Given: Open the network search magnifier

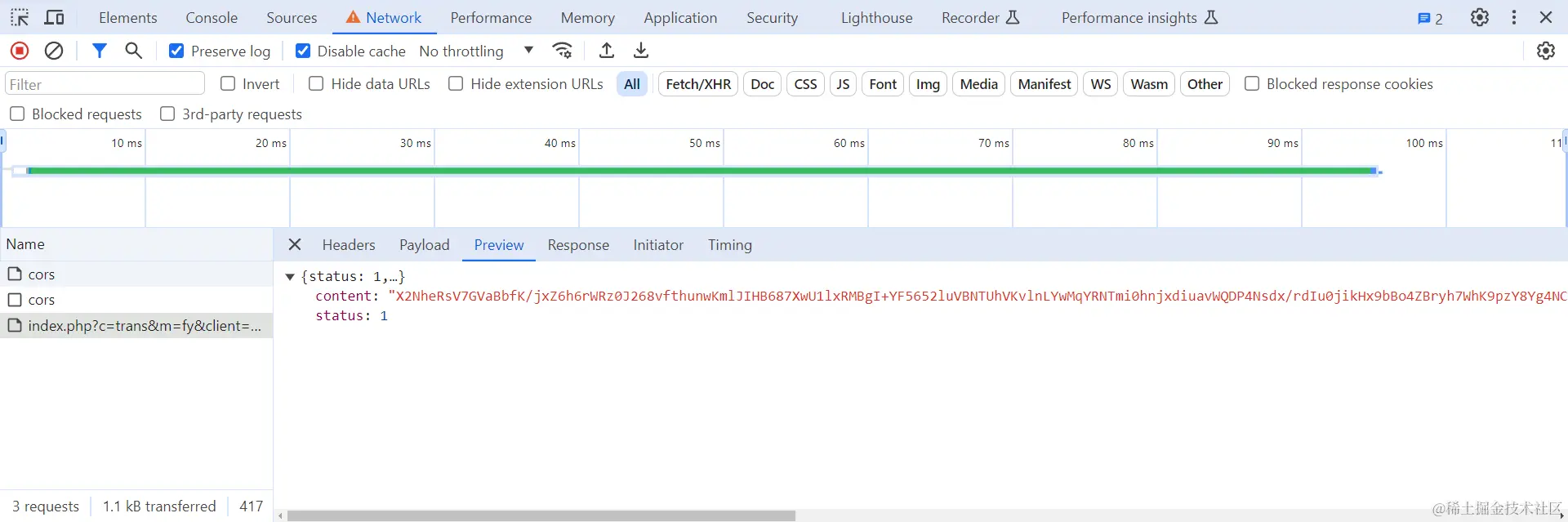Looking at the screenshot, I should 134,51.
